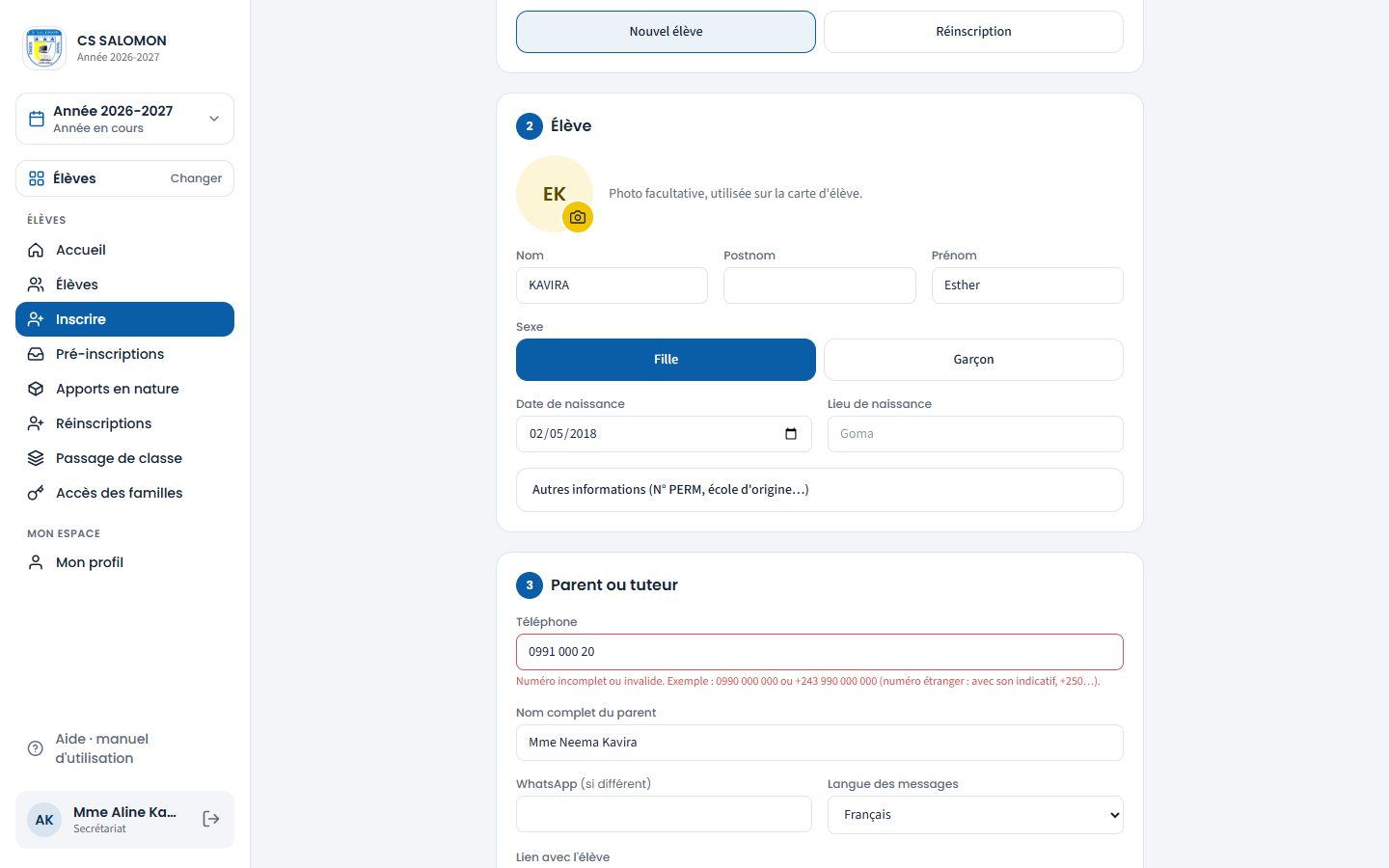1389x868 pixels.
Task: Click the layers icon for Passage de classe
Action: pyautogui.click(x=36, y=458)
